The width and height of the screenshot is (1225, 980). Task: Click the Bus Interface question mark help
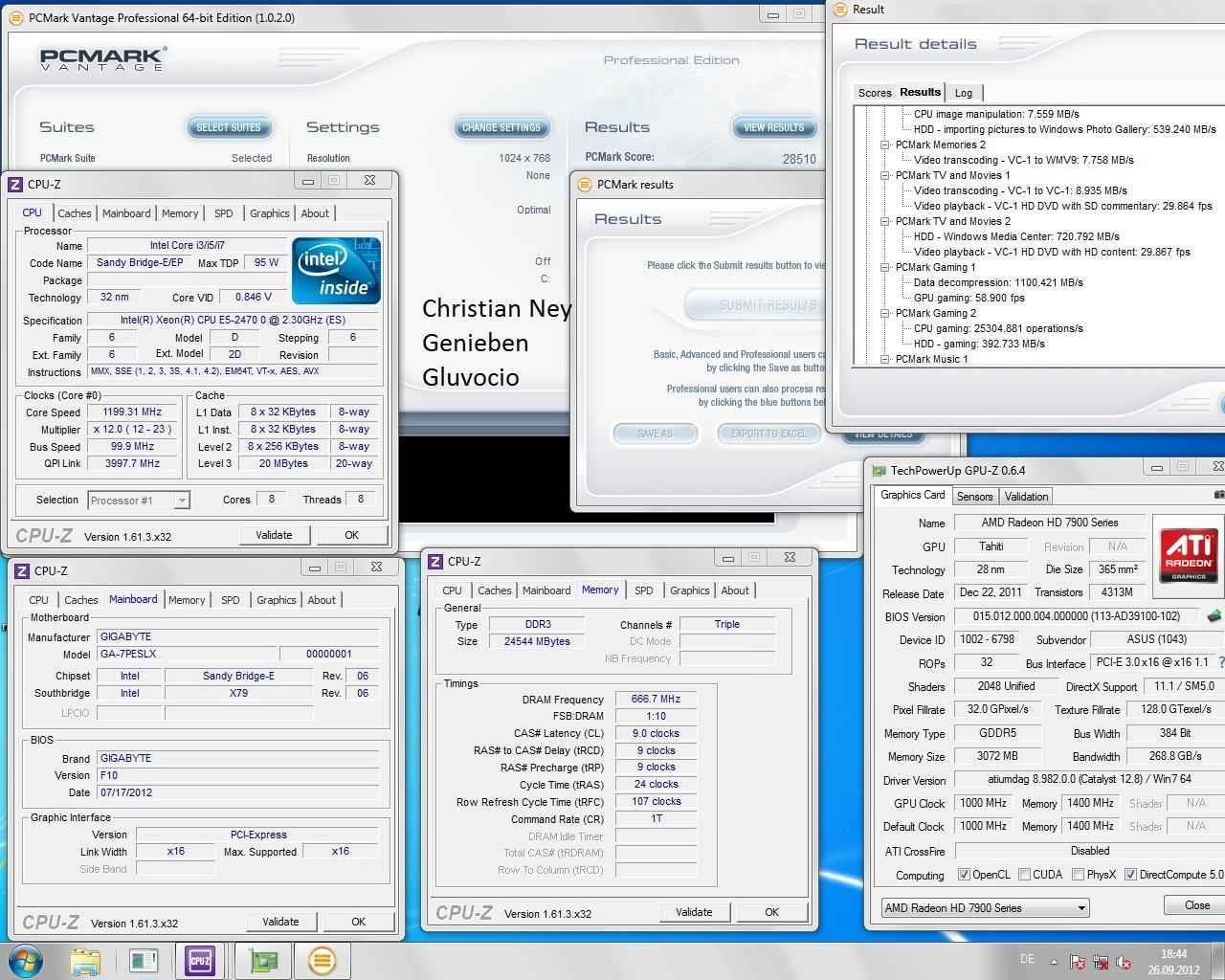click(1221, 662)
